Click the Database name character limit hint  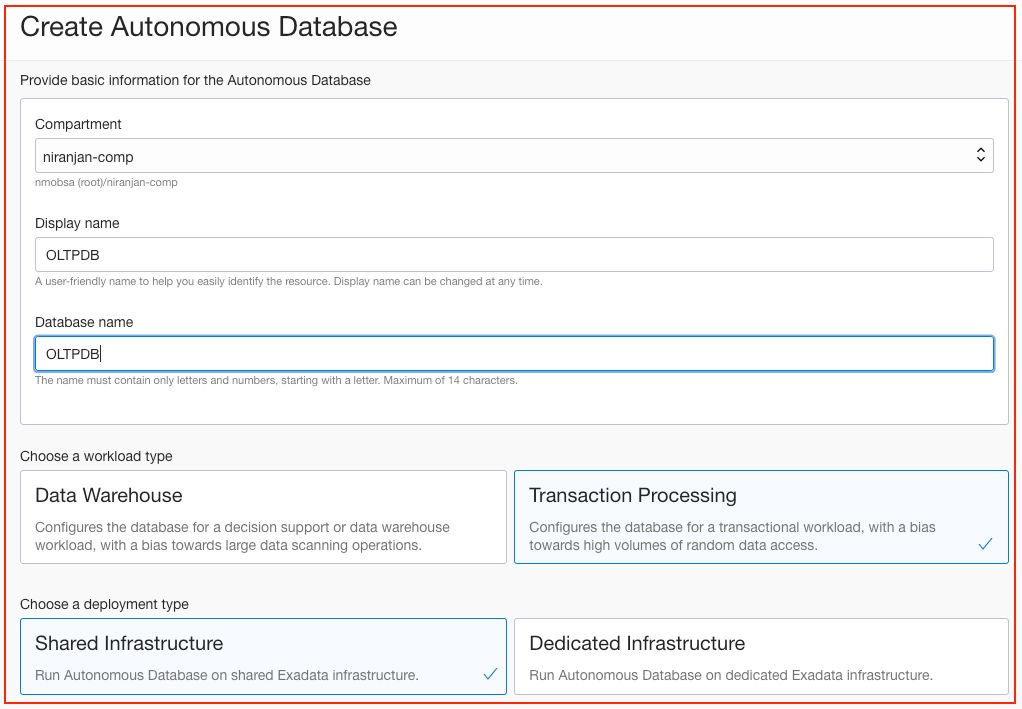point(277,380)
